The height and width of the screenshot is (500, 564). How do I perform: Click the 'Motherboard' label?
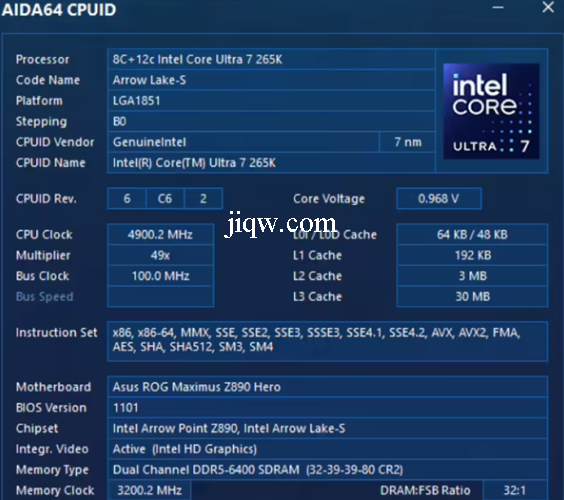click(53, 387)
